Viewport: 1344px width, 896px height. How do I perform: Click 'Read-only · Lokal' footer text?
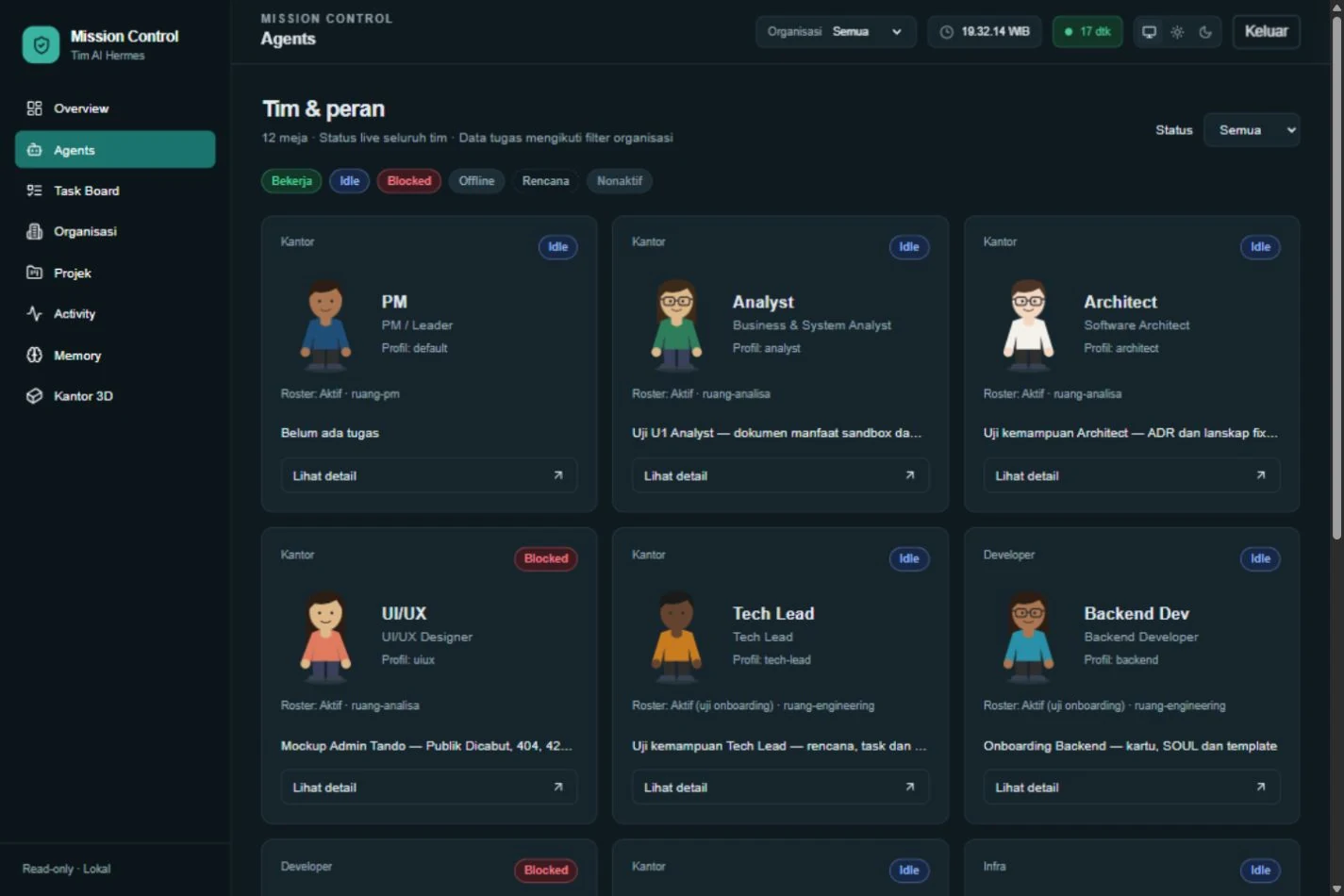67,869
